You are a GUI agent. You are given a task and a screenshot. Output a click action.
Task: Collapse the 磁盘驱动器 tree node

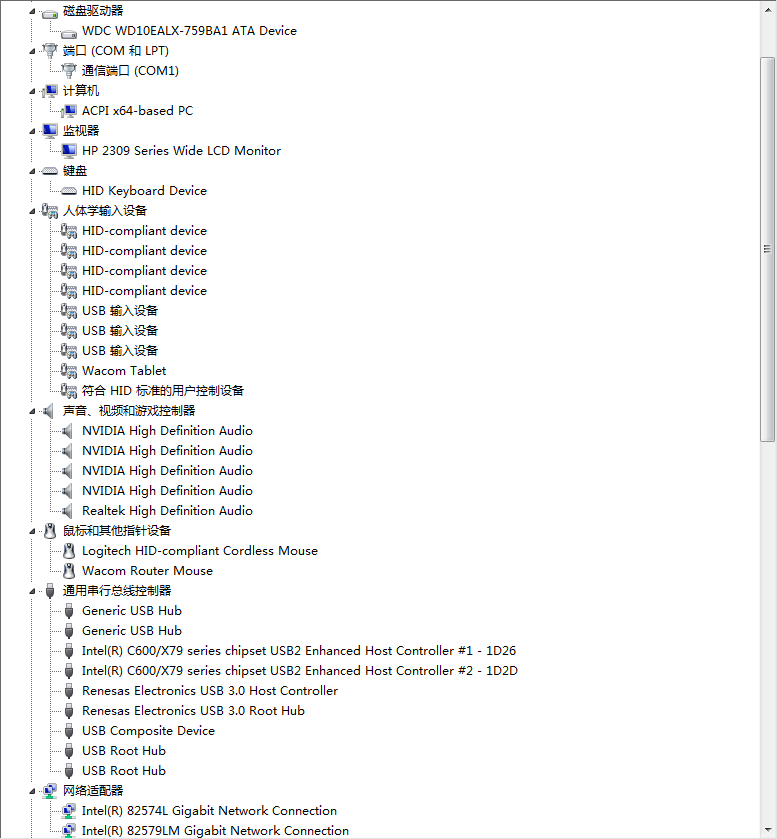tap(32, 12)
